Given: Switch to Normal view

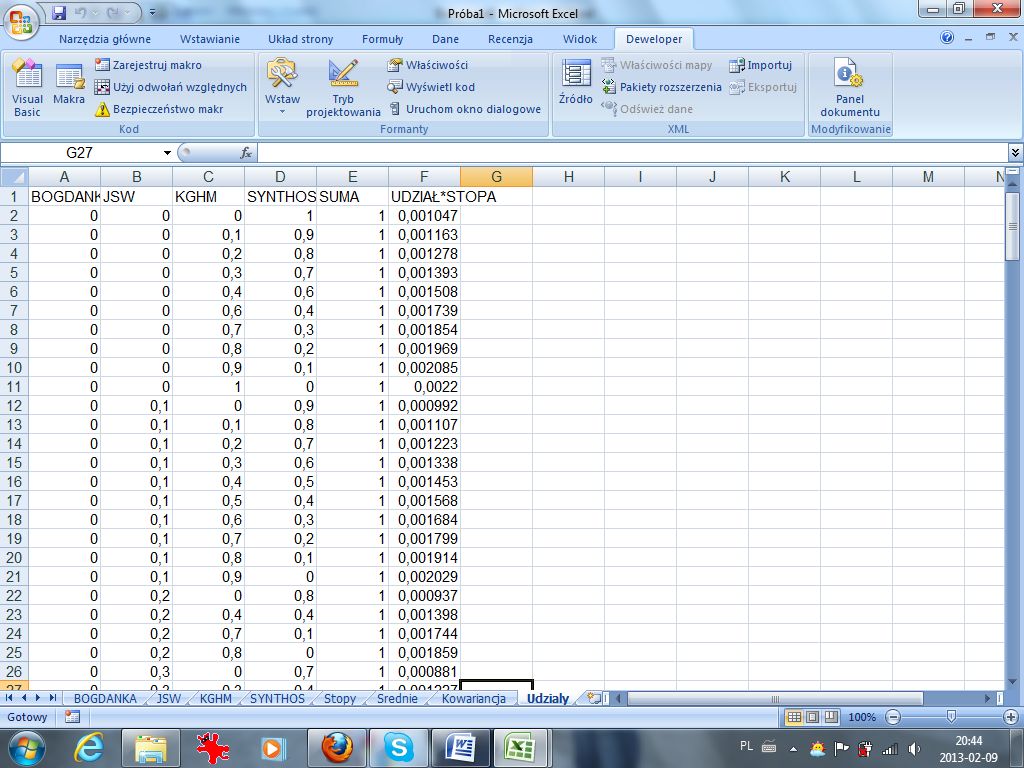Looking at the screenshot, I should point(793,717).
